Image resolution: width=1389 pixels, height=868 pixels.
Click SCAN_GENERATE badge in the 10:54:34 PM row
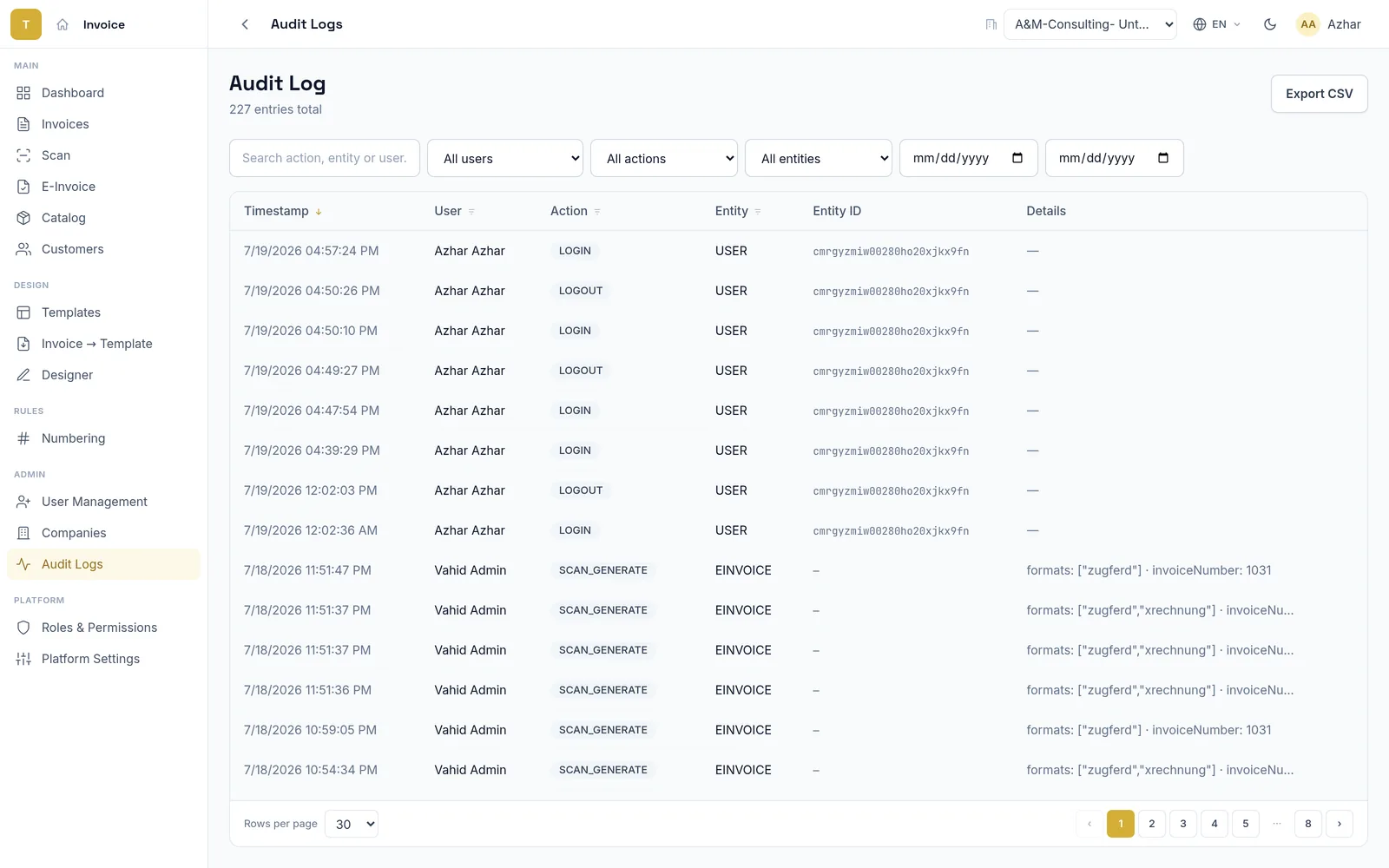tap(603, 770)
